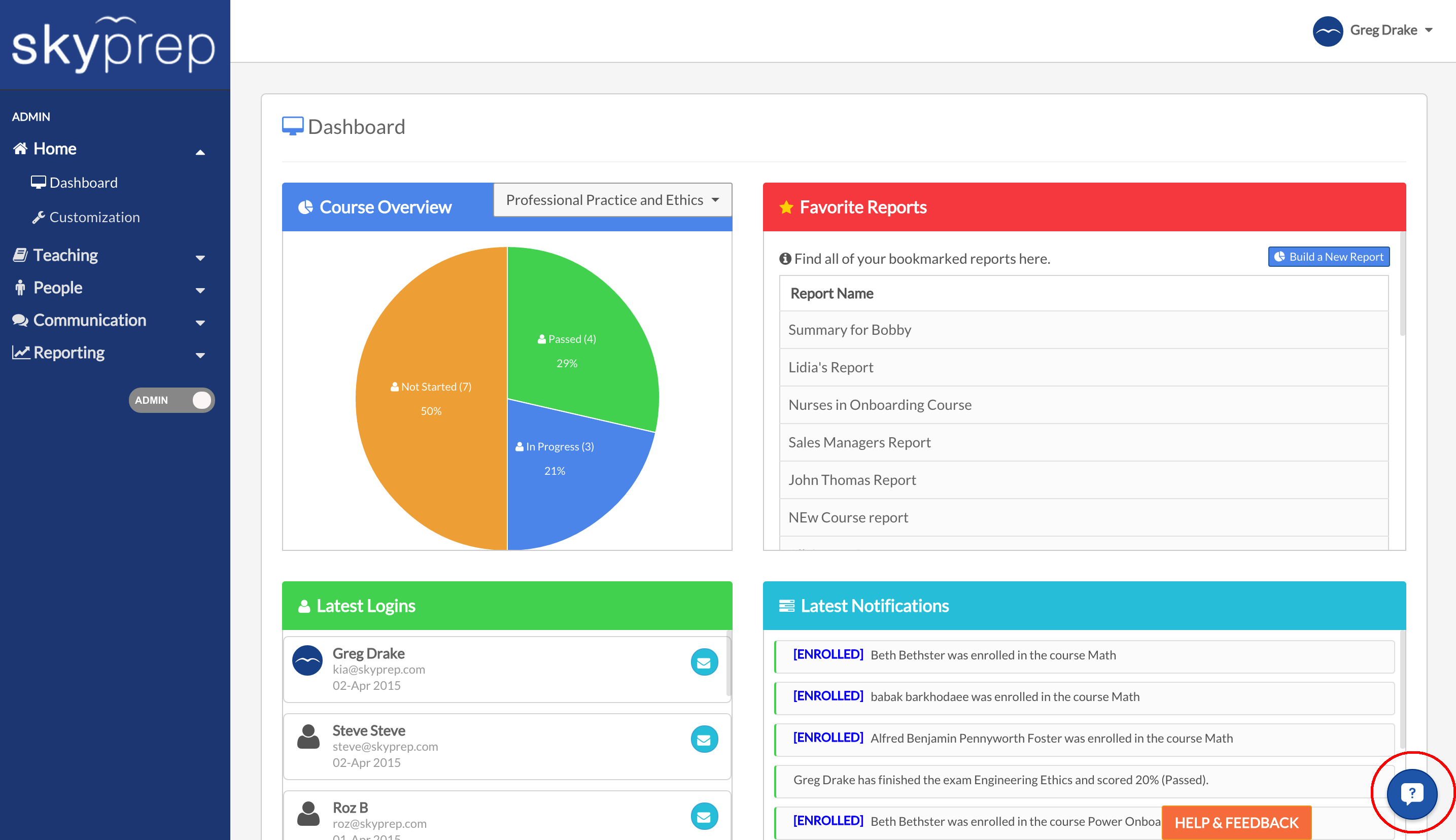Viewport: 1456px width, 840px height.
Task: Click envelope icon next to Steve Steve
Action: [704, 740]
